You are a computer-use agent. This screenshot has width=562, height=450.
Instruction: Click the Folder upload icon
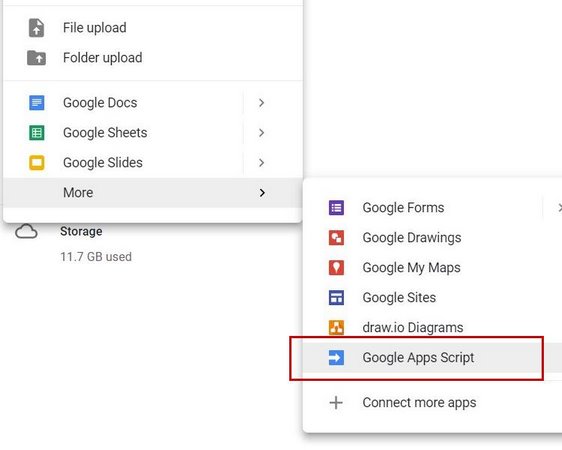[36, 58]
